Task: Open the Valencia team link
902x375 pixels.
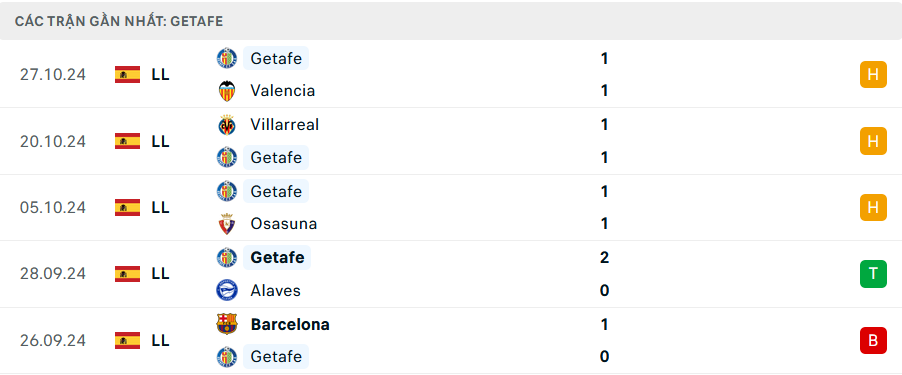Action: (282, 91)
